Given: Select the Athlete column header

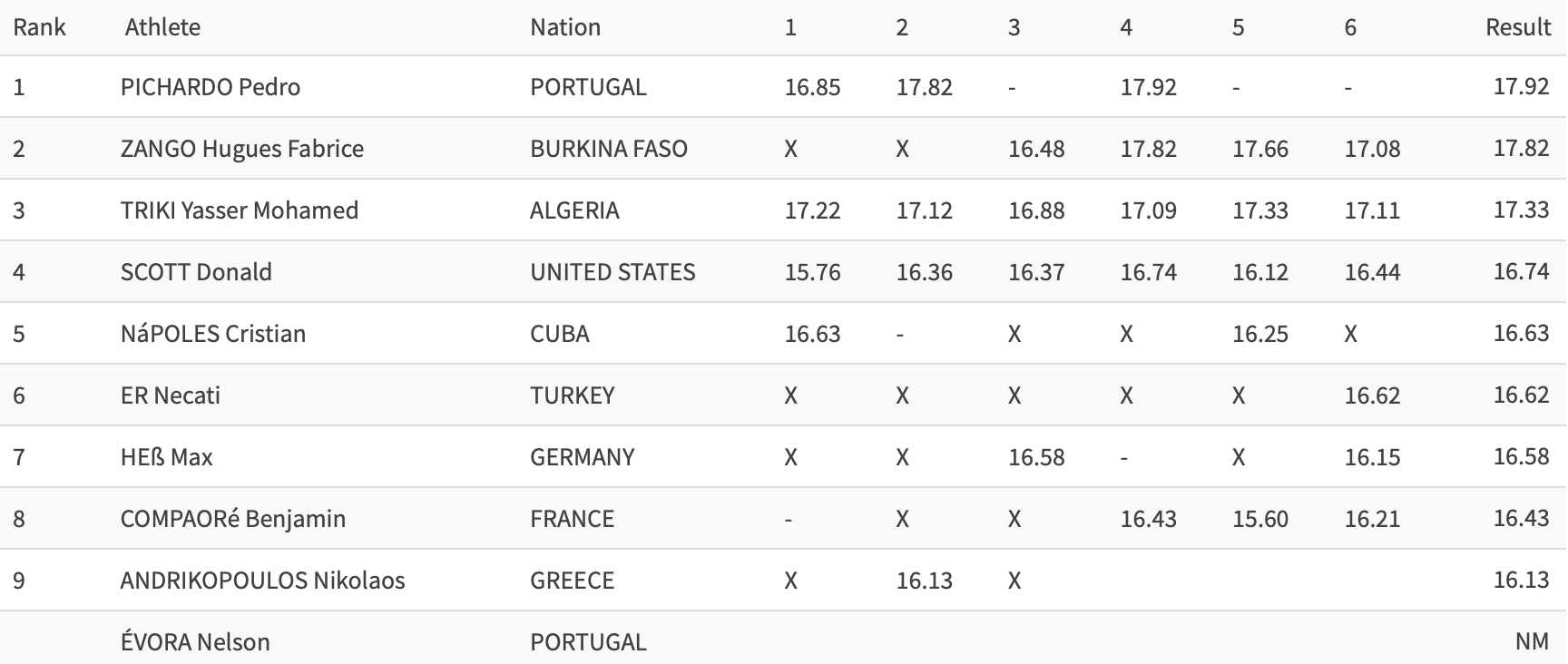Looking at the screenshot, I should [x=162, y=27].
